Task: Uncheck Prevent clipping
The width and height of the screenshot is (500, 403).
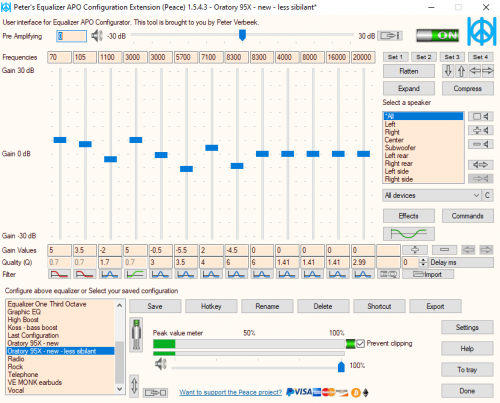Action: [360, 344]
